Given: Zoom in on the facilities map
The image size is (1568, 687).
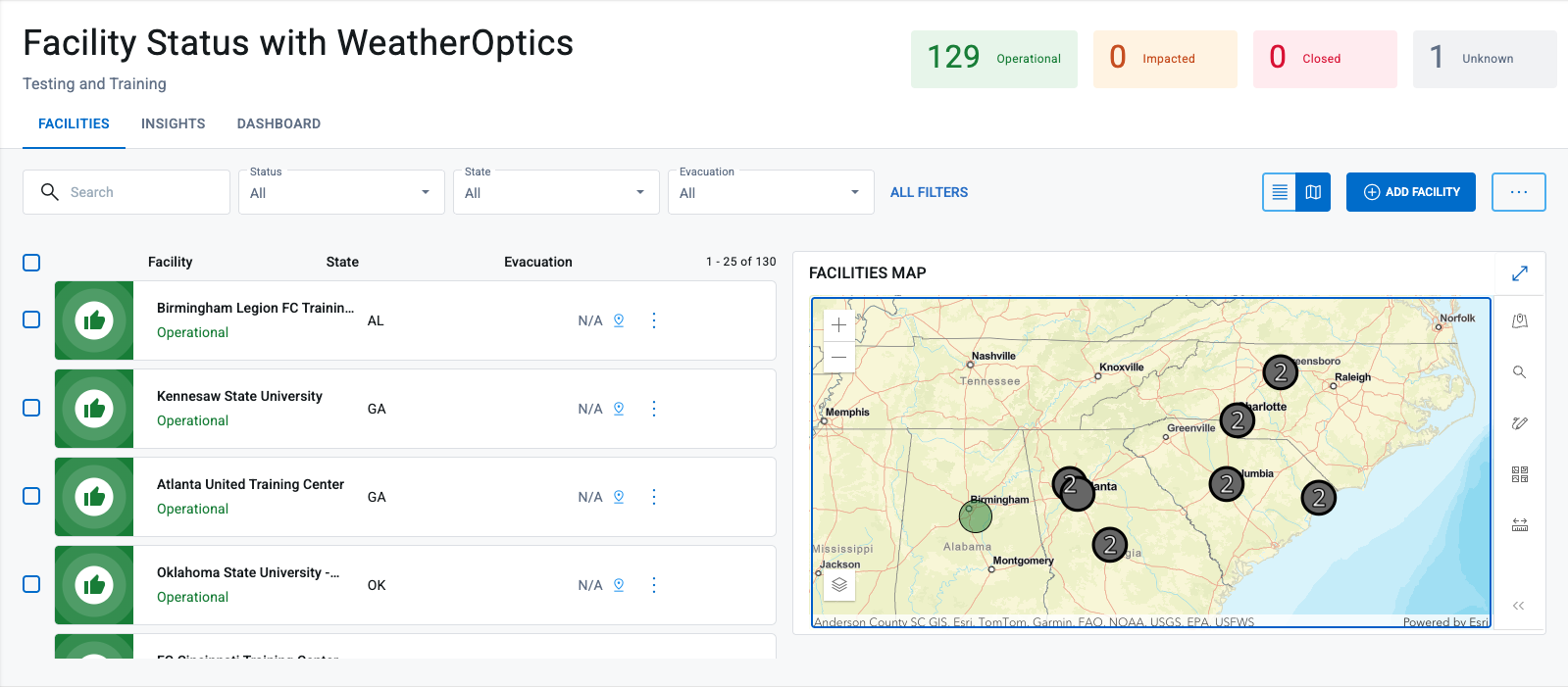Looking at the screenshot, I should (839, 325).
